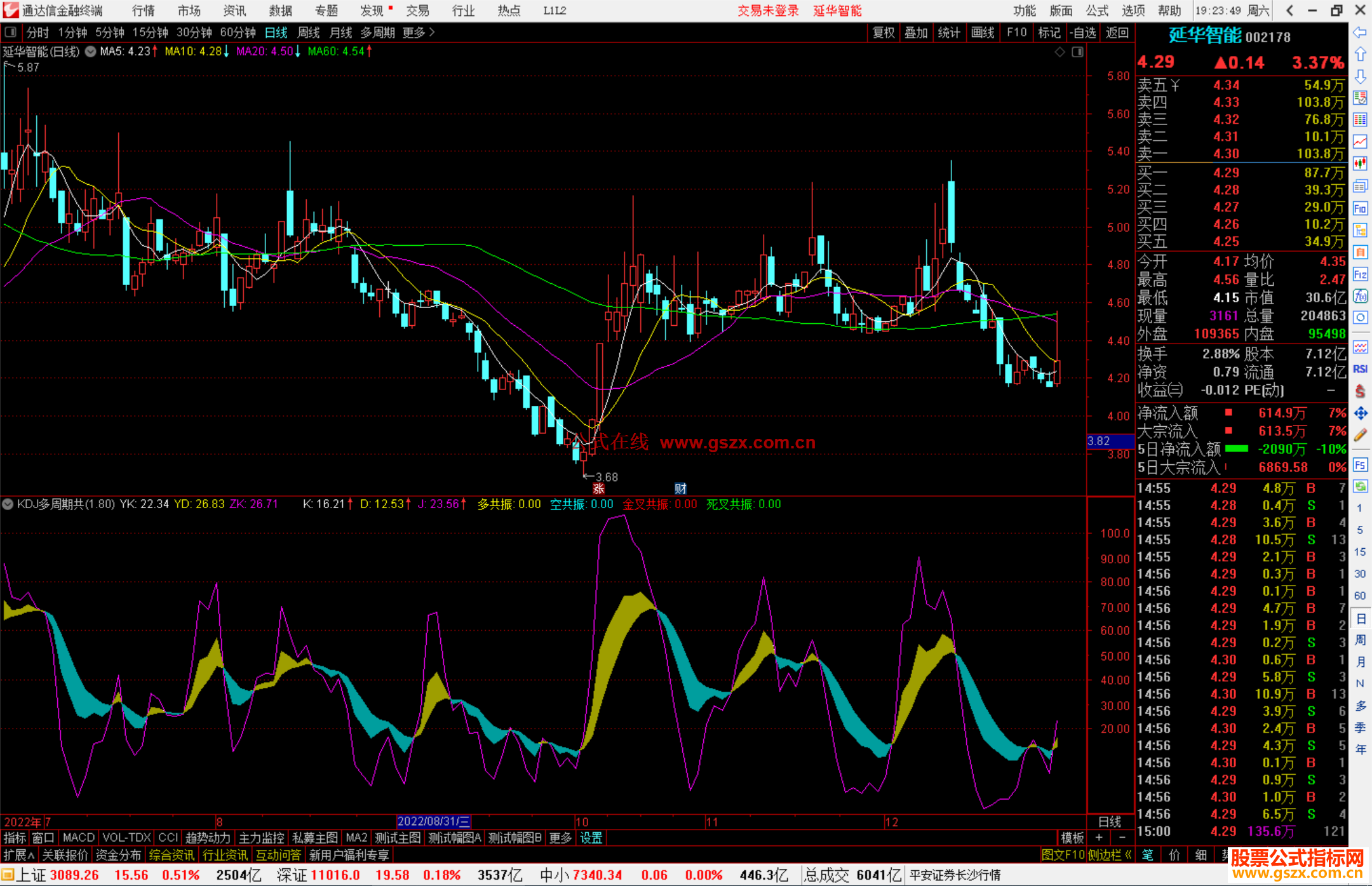Click the 画线 drawing button
1372x886 pixels.
tap(983, 32)
